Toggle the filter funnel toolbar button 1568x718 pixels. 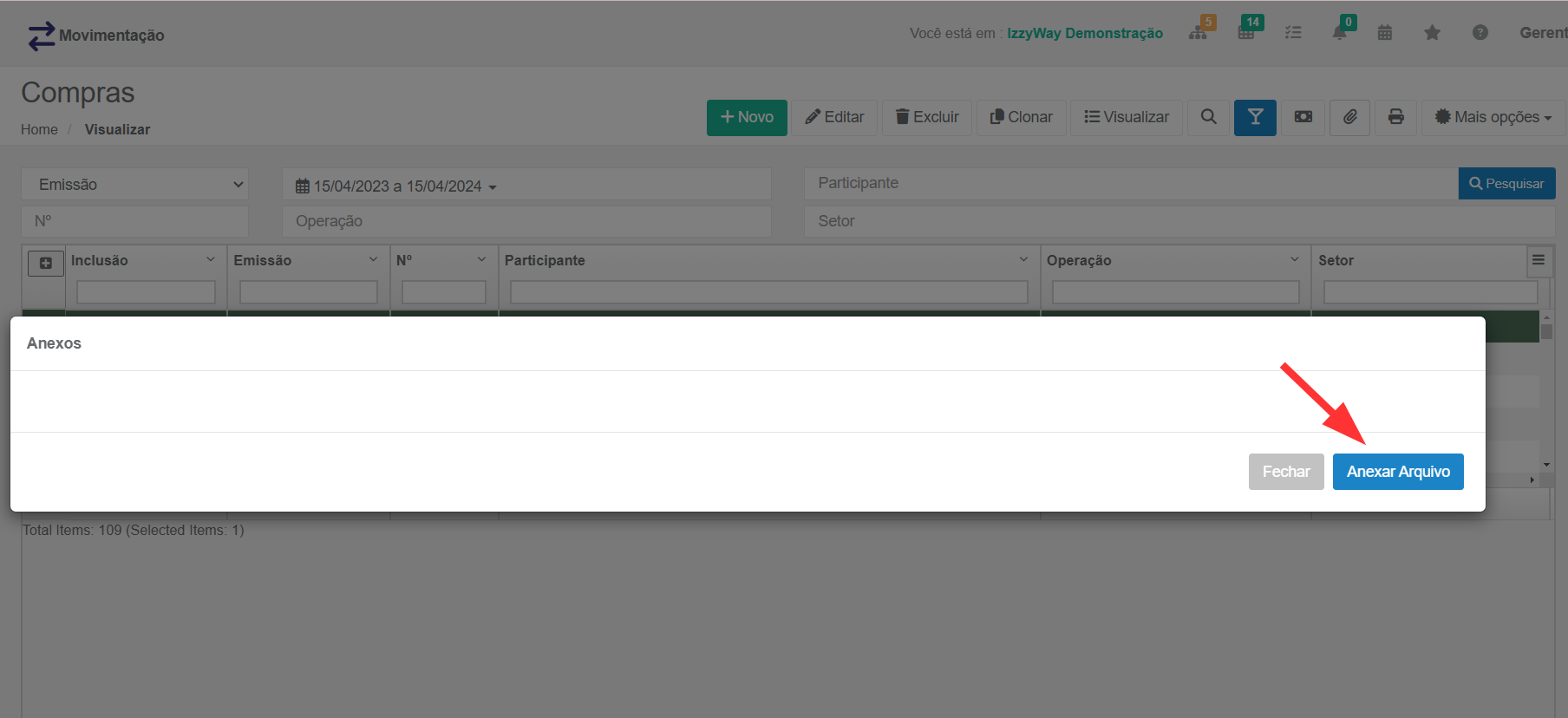coord(1255,117)
